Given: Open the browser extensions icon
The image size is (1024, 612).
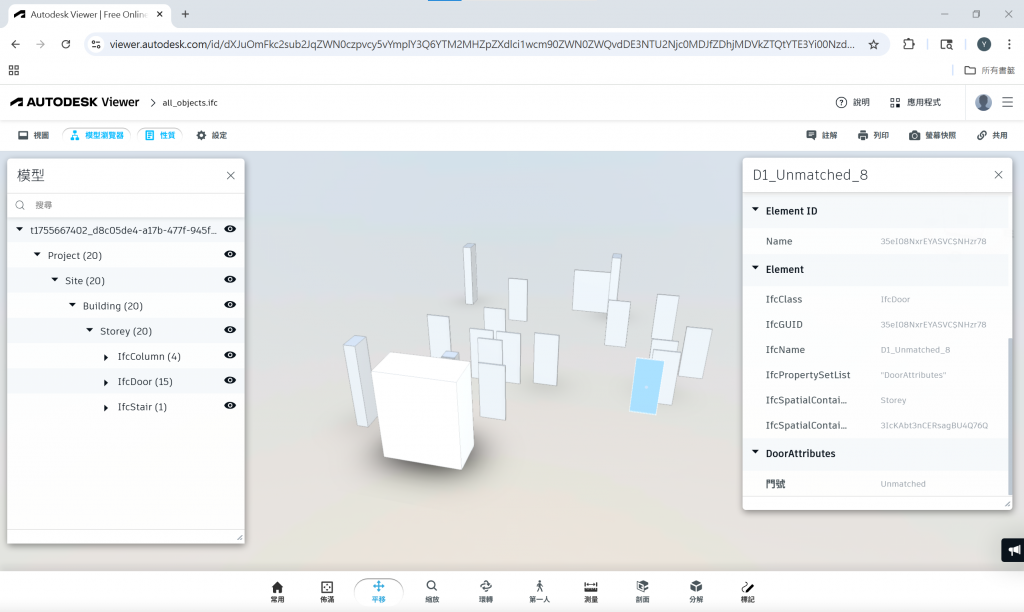Looking at the screenshot, I should 908,44.
